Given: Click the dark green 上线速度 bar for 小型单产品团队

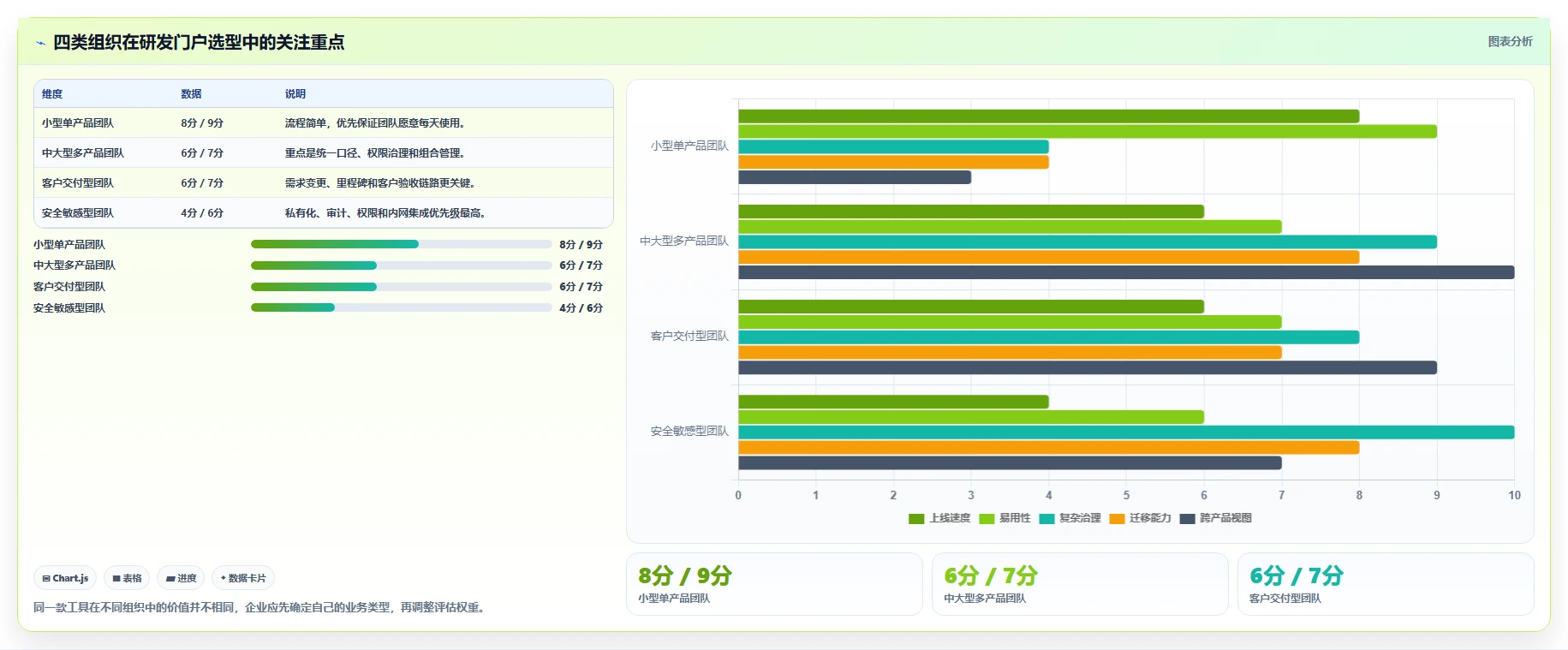Looking at the screenshot, I should (1048, 116).
